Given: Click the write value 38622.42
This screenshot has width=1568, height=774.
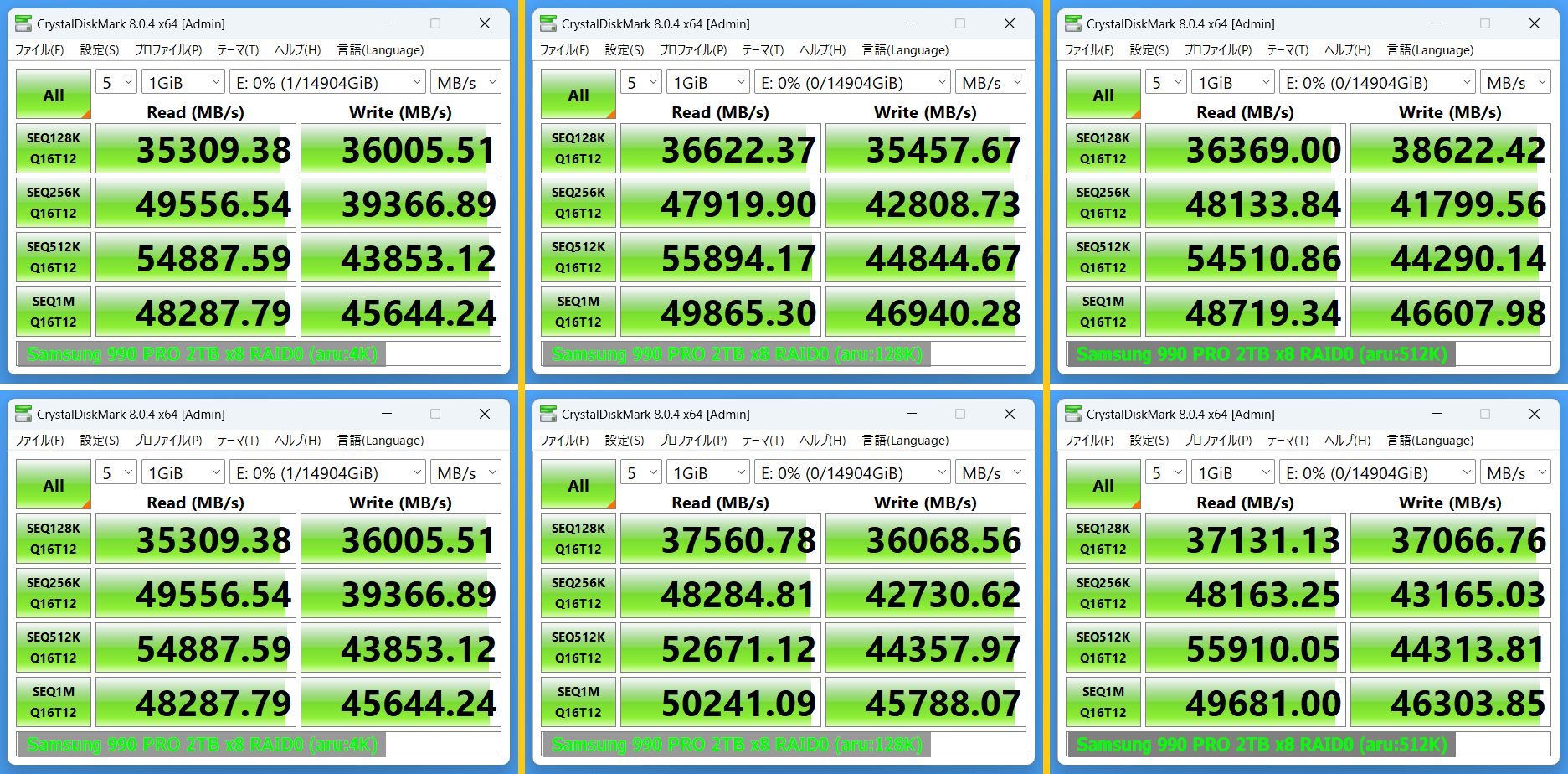Looking at the screenshot, I should click(x=1451, y=148).
